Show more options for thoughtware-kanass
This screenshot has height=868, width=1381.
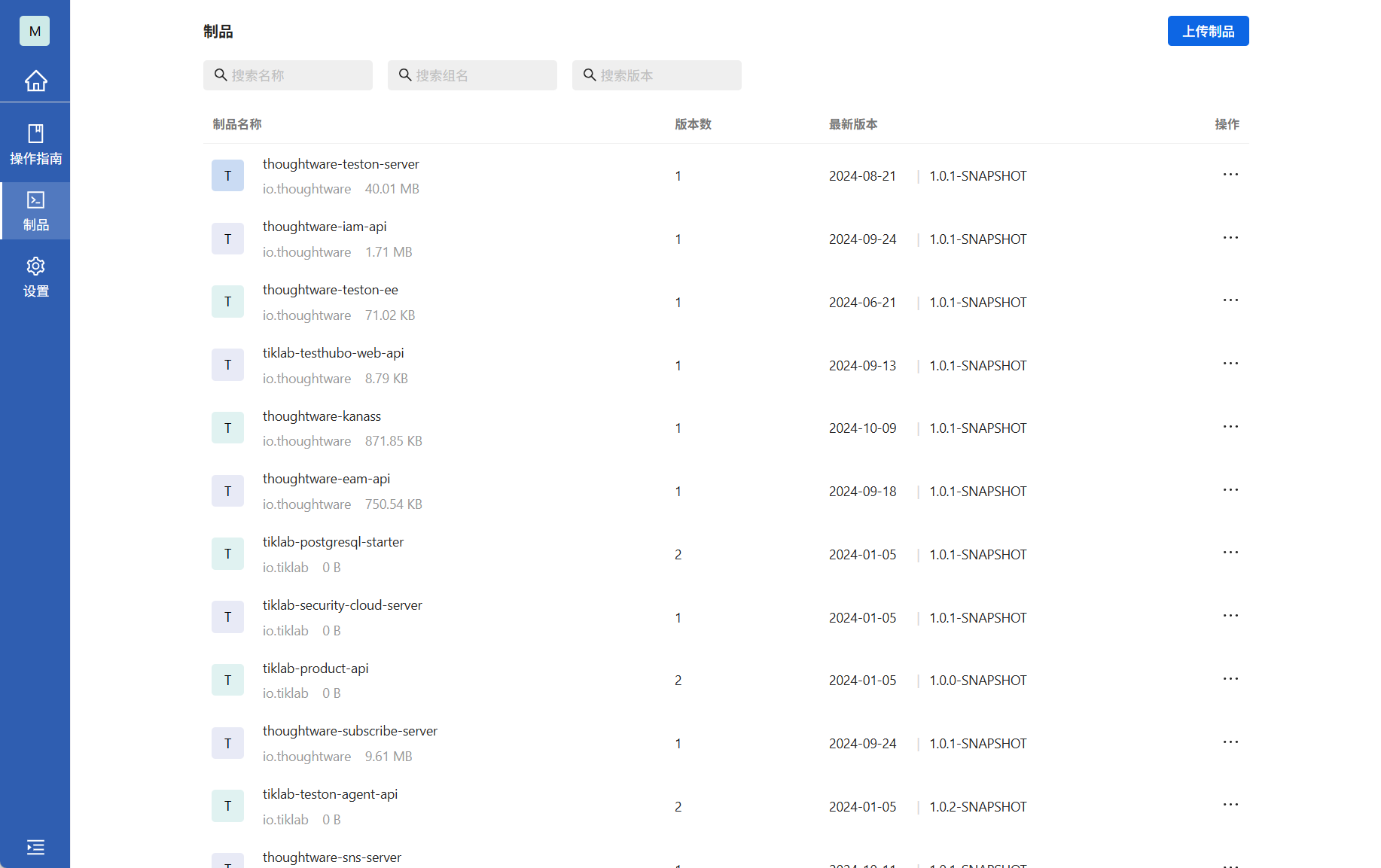[x=1230, y=427]
